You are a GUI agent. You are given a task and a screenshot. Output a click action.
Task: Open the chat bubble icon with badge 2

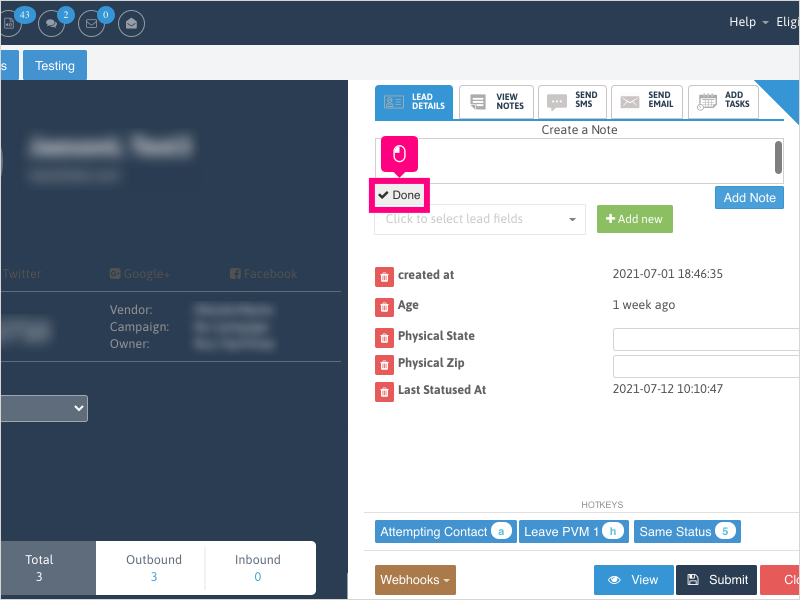52,23
